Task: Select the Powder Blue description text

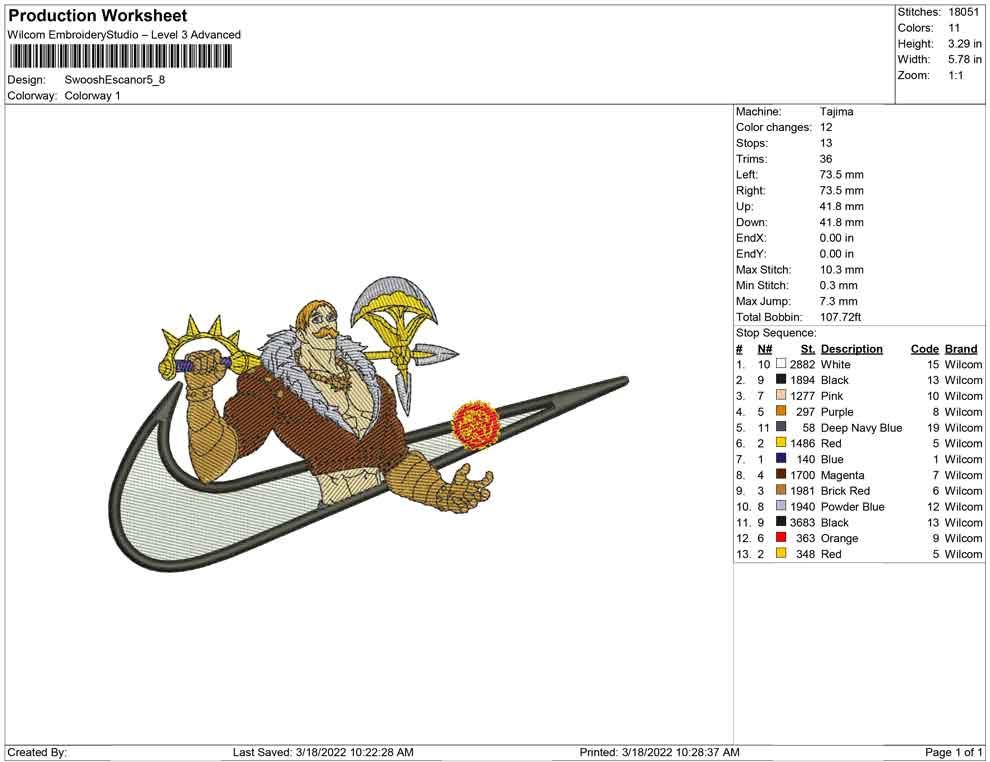Action: (852, 506)
